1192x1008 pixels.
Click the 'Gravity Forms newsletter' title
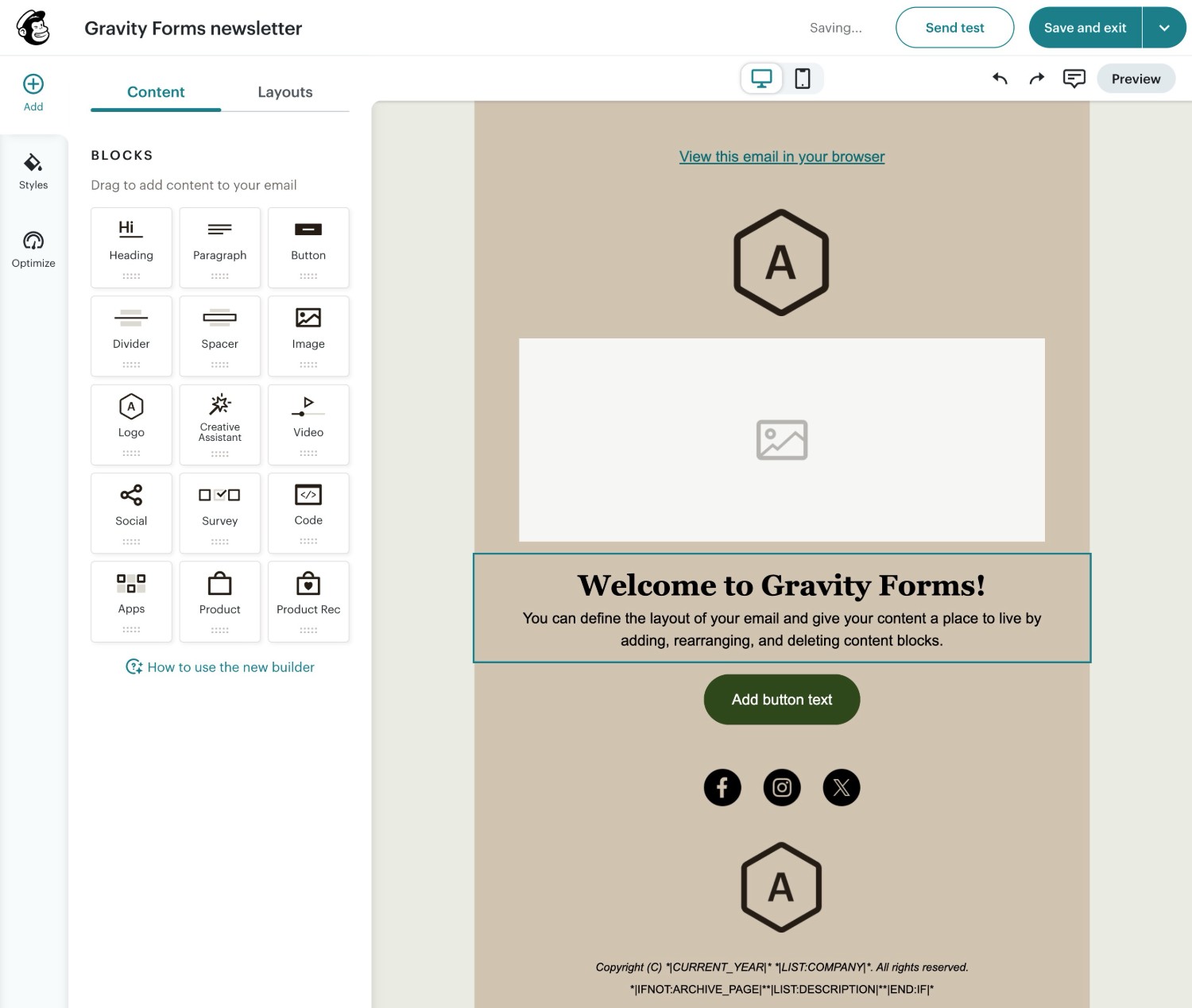[193, 28]
